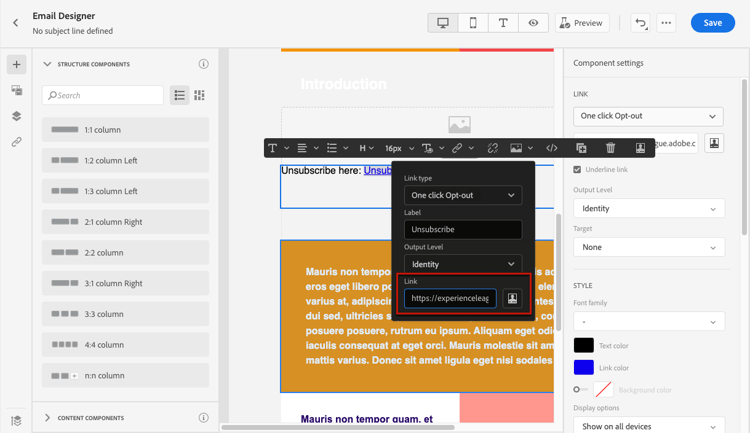Toggle the Background color switch
The width and height of the screenshot is (750, 433).
tap(578, 390)
